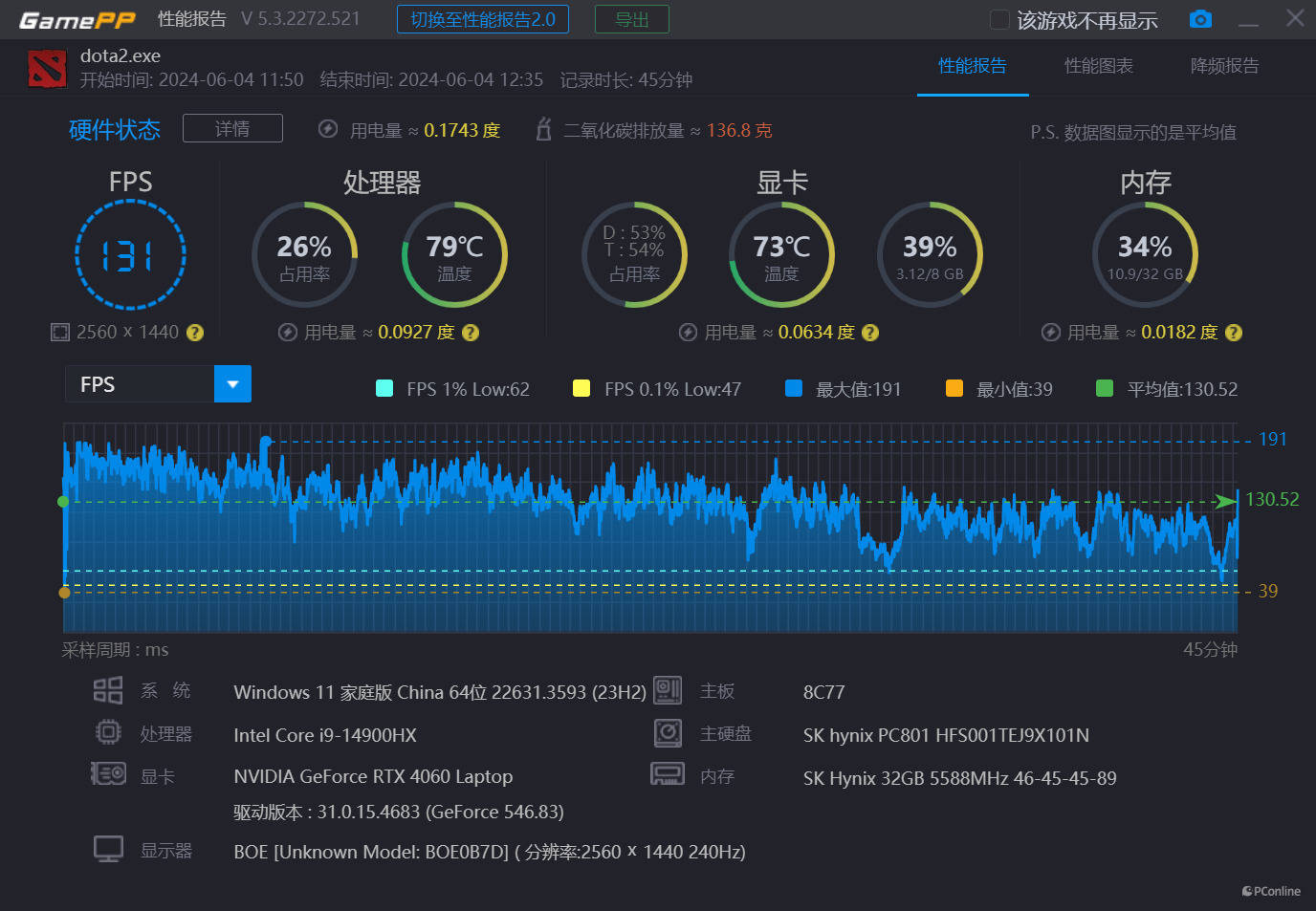Viewport: 1316px width, 911px height.
Task: Toggle the 该游戏不再显示 checkbox
Action: (x=999, y=19)
